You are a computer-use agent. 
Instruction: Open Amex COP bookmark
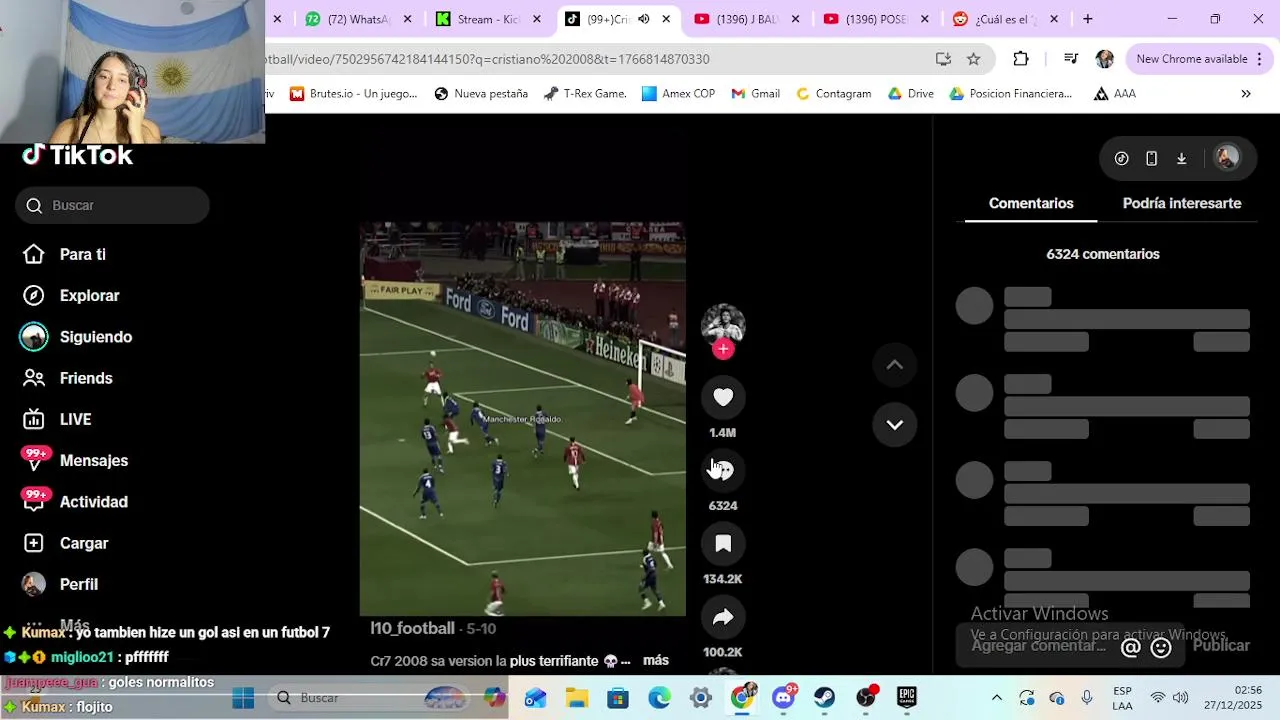point(678,94)
